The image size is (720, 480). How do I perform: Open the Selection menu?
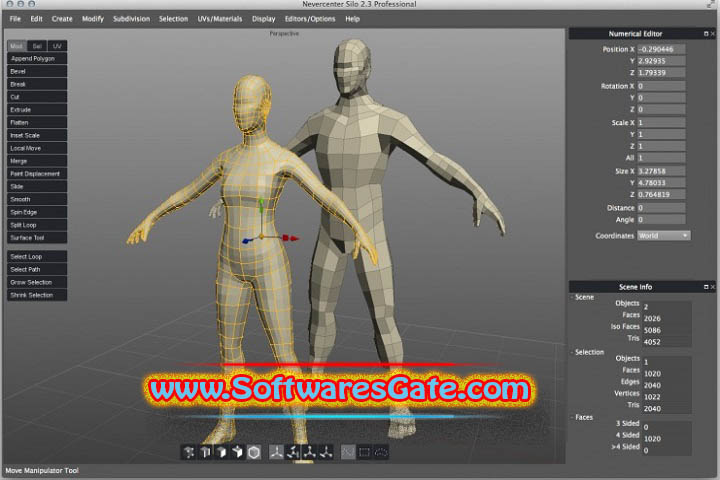(174, 19)
